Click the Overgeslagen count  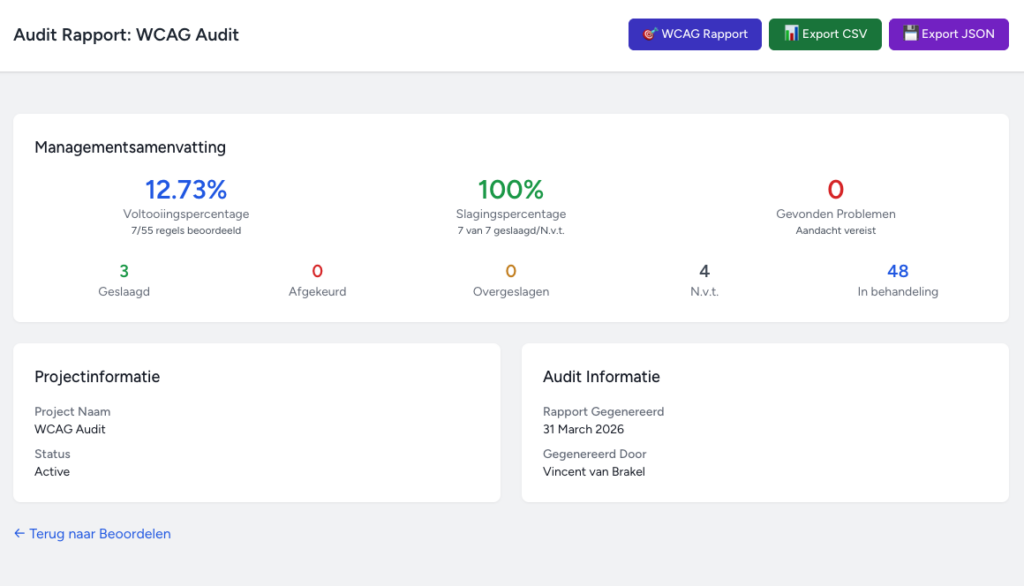click(510, 271)
